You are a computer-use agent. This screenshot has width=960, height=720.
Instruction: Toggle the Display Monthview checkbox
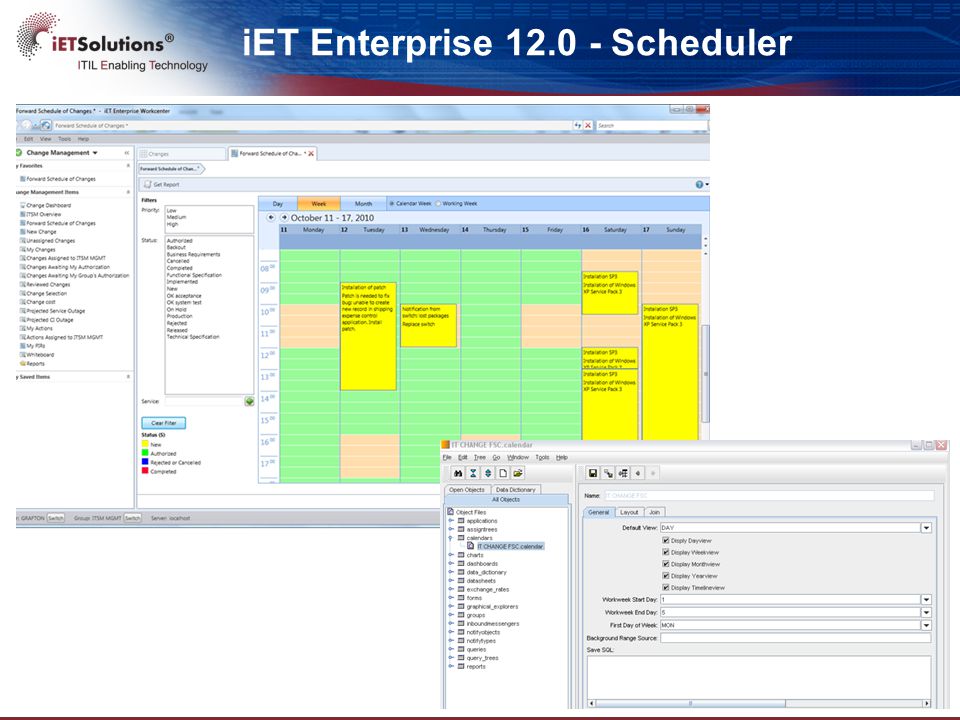tap(666, 564)
